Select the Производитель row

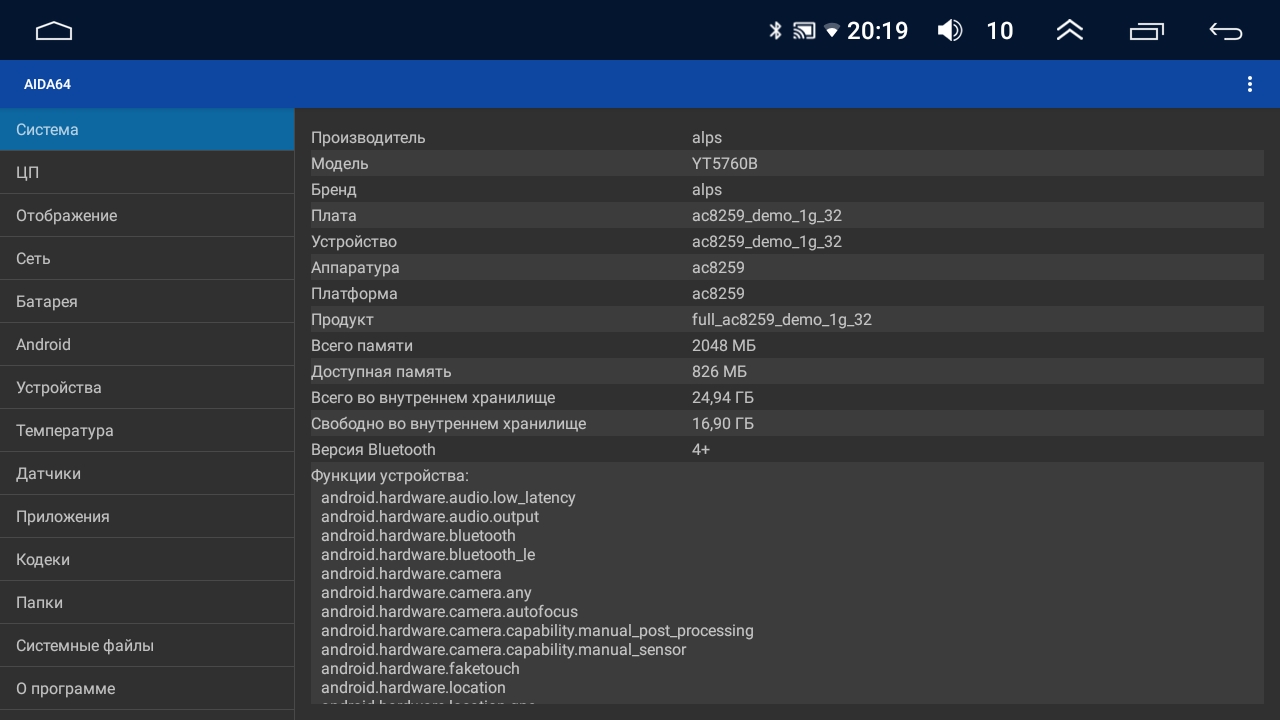click(x=787, y=137)
